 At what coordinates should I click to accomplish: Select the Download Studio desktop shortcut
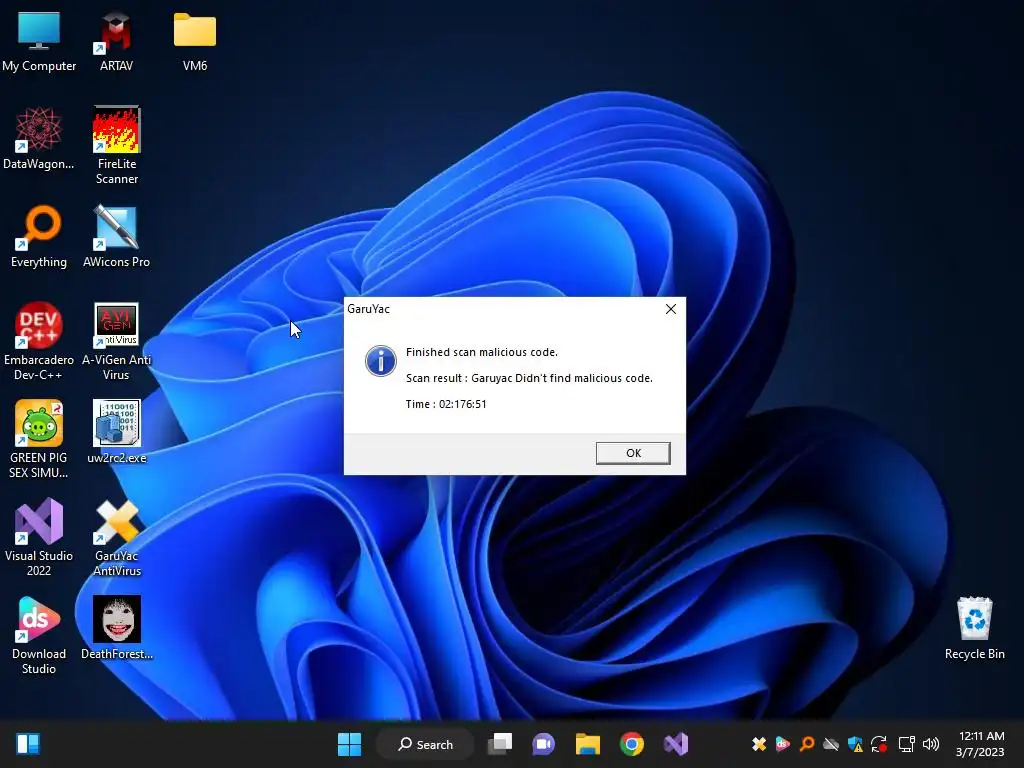(x=39, y=635)
